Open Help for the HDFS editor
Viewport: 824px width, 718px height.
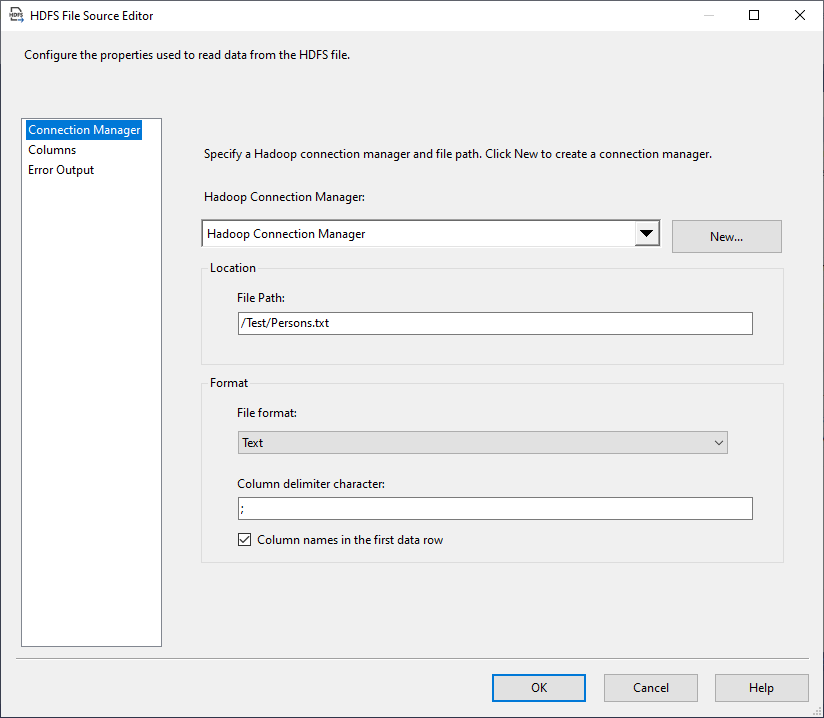point(761,687)
